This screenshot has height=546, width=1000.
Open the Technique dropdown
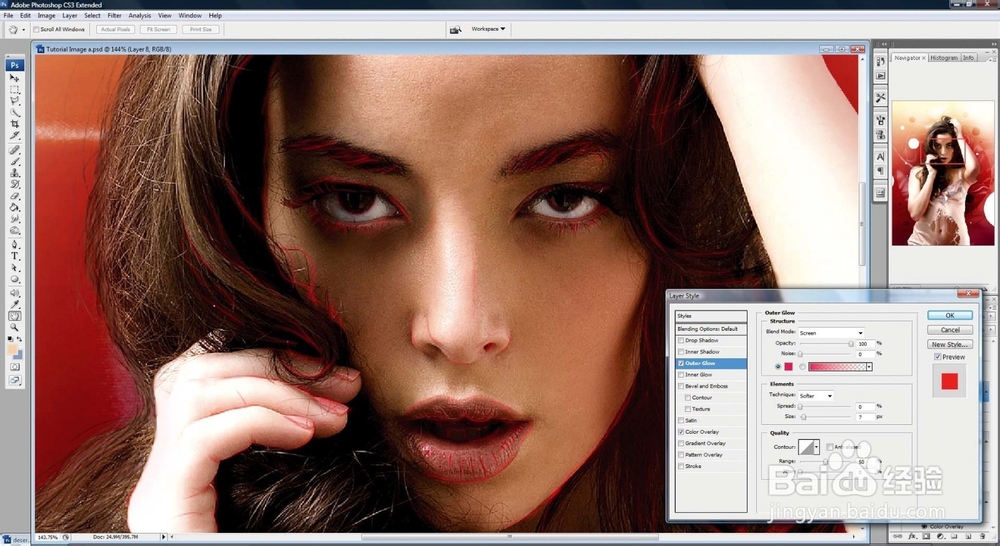(816, 396)
